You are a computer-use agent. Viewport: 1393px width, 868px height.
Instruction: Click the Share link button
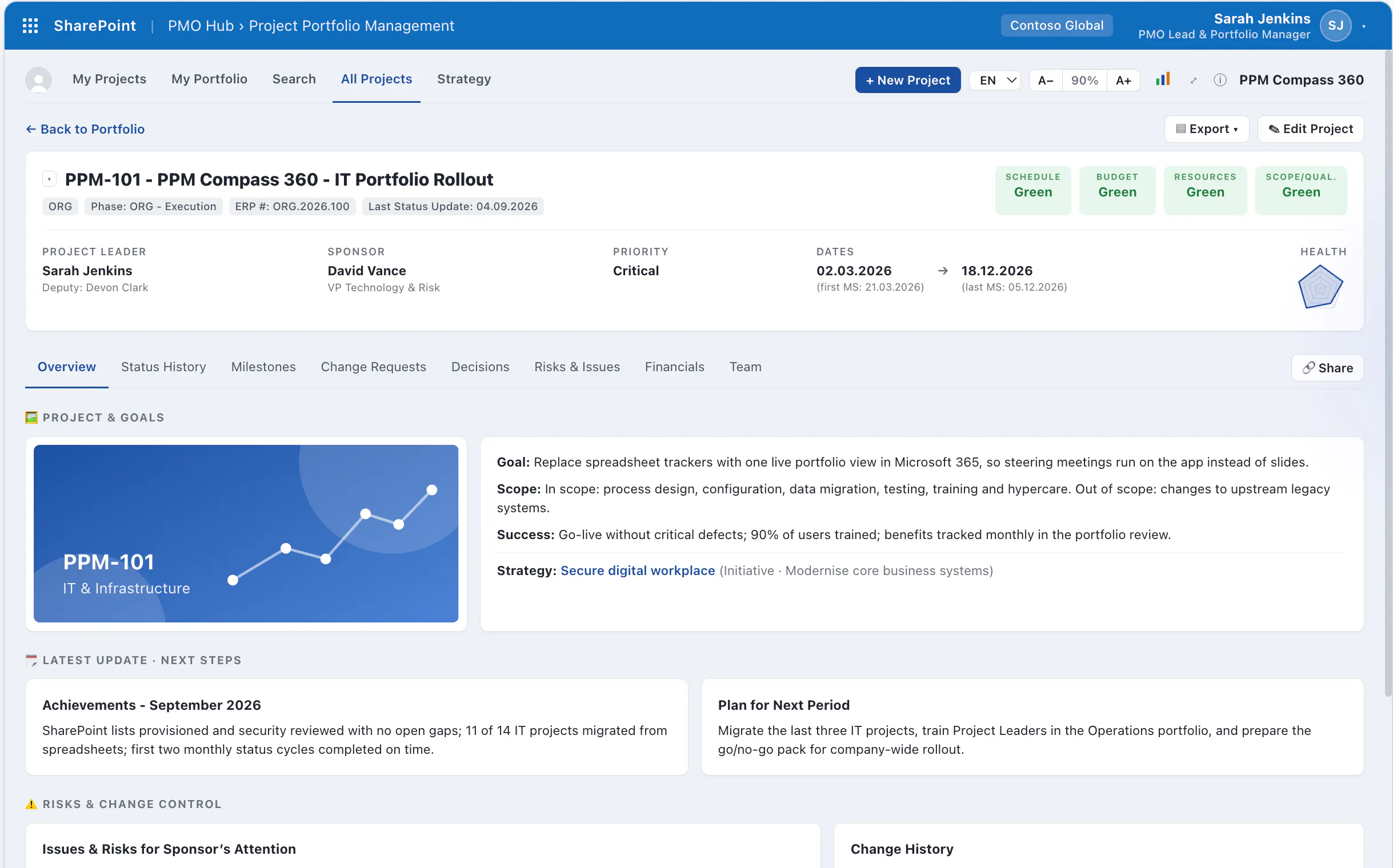click(1327, 368)
